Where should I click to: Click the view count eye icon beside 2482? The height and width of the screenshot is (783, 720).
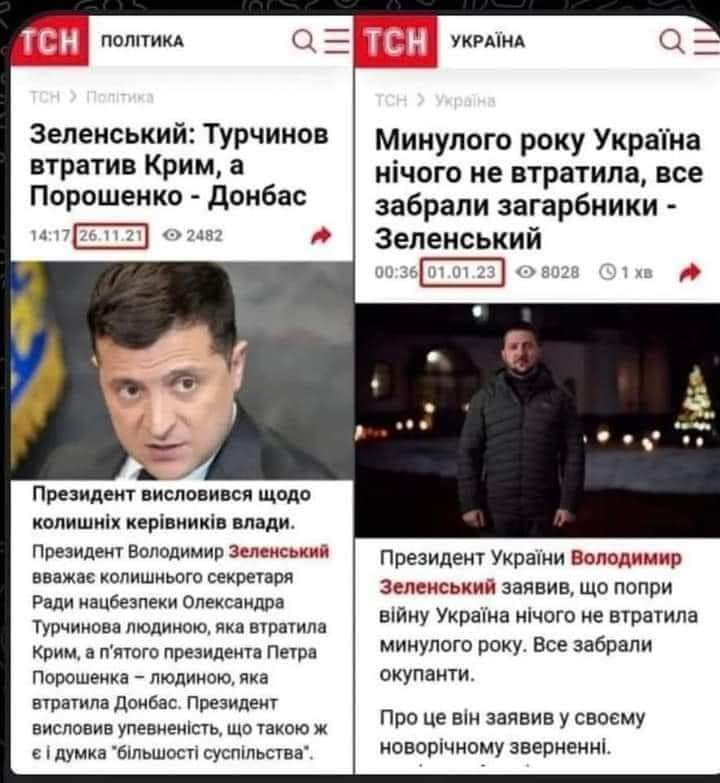(x=172, y=235)
